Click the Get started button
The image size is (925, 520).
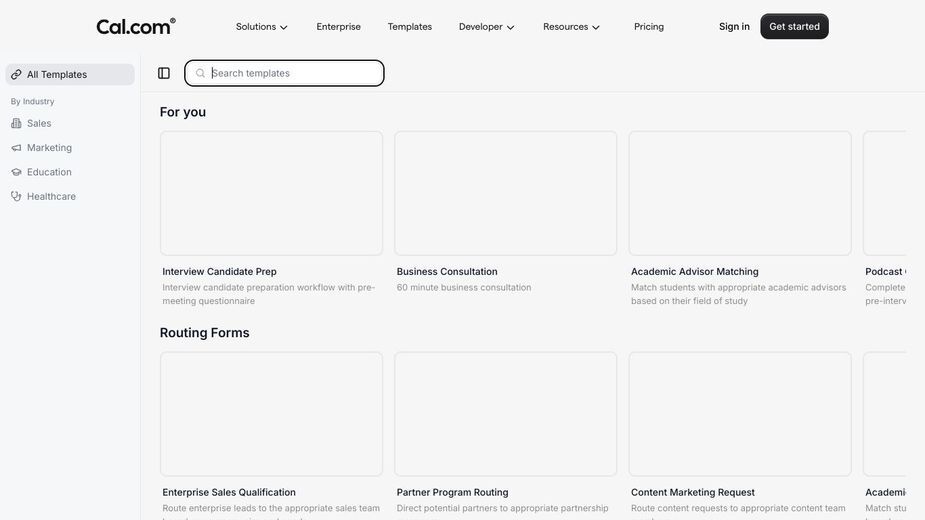tap(795, 27)
